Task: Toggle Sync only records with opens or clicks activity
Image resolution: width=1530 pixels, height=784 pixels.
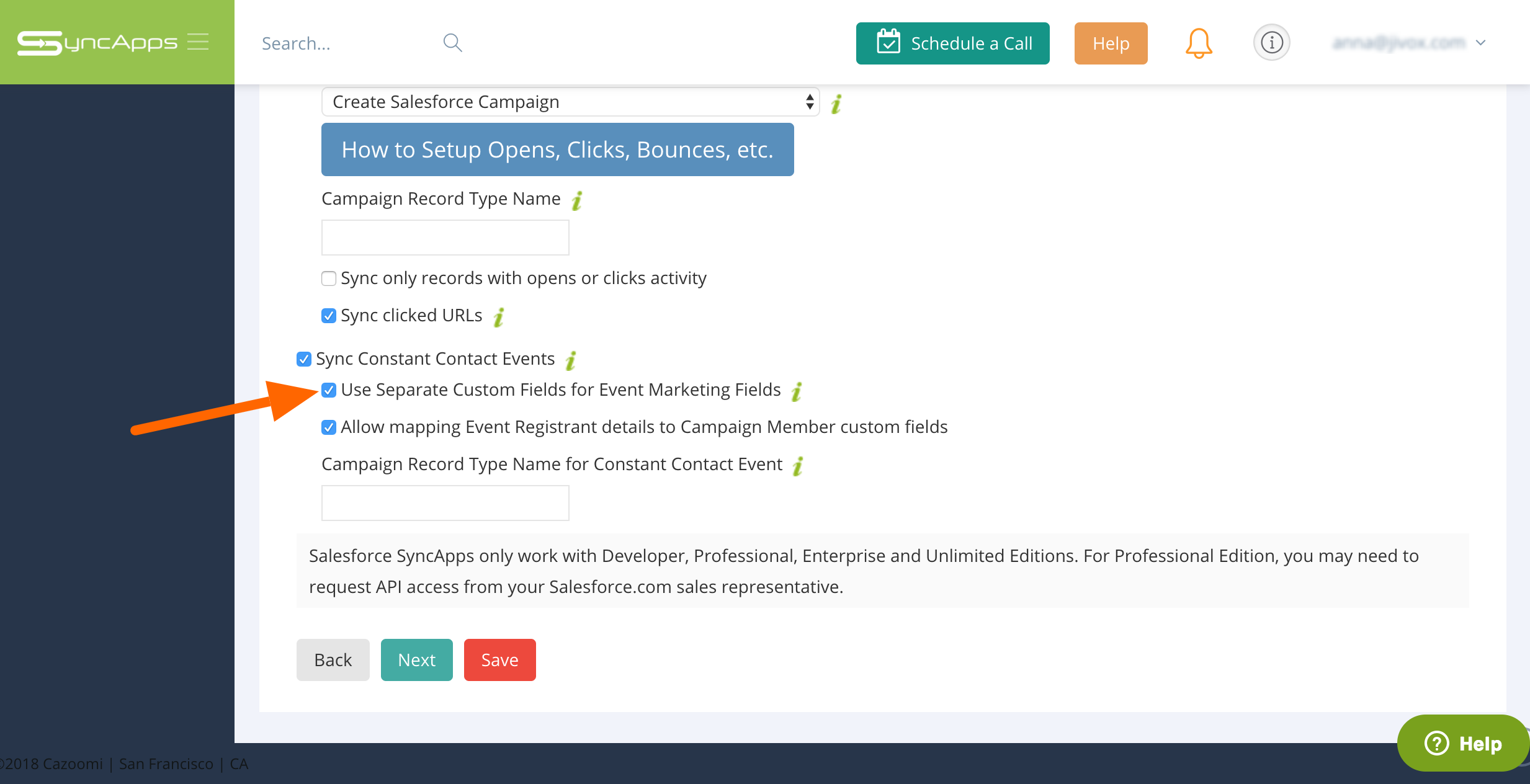Action: click(329, 279)
